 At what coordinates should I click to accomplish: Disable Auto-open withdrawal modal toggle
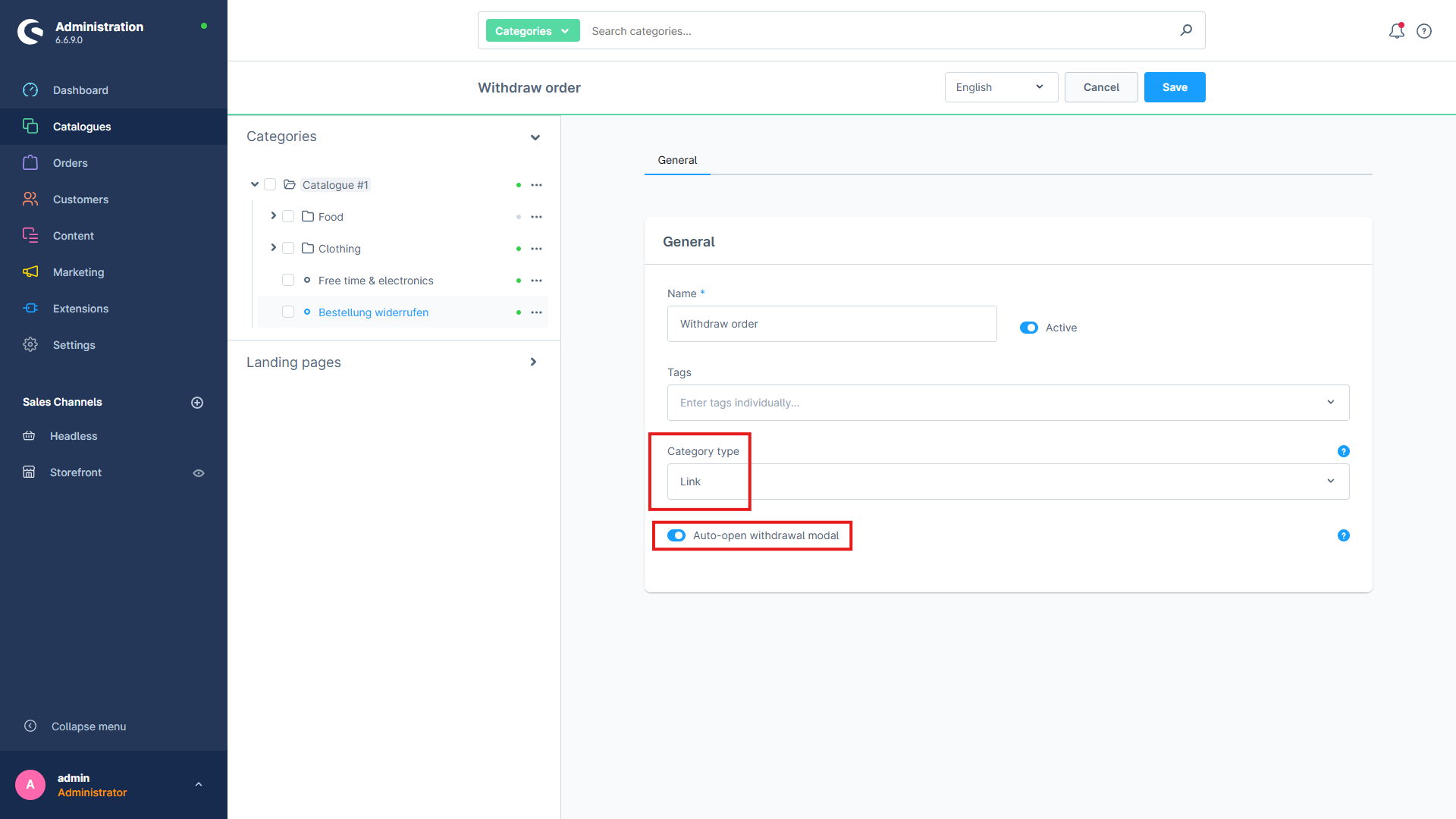pyautogui.click(x=676, y=535)
